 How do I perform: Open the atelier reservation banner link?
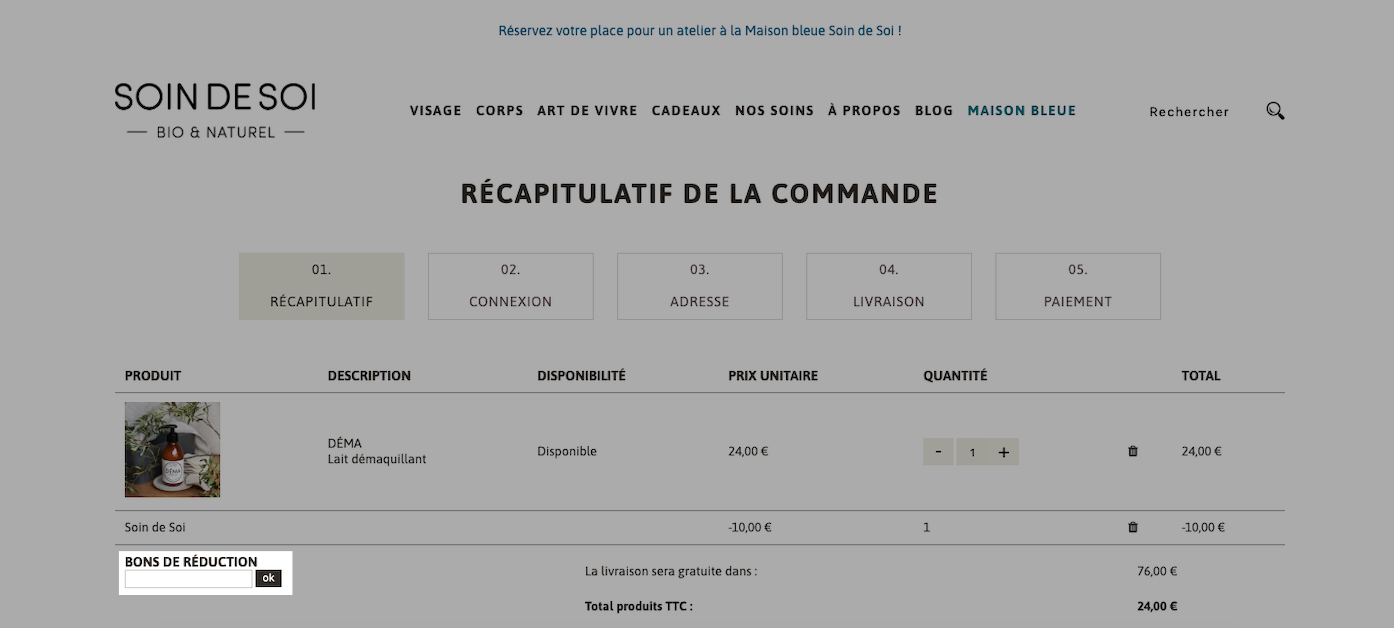click(x=700, y=31)
